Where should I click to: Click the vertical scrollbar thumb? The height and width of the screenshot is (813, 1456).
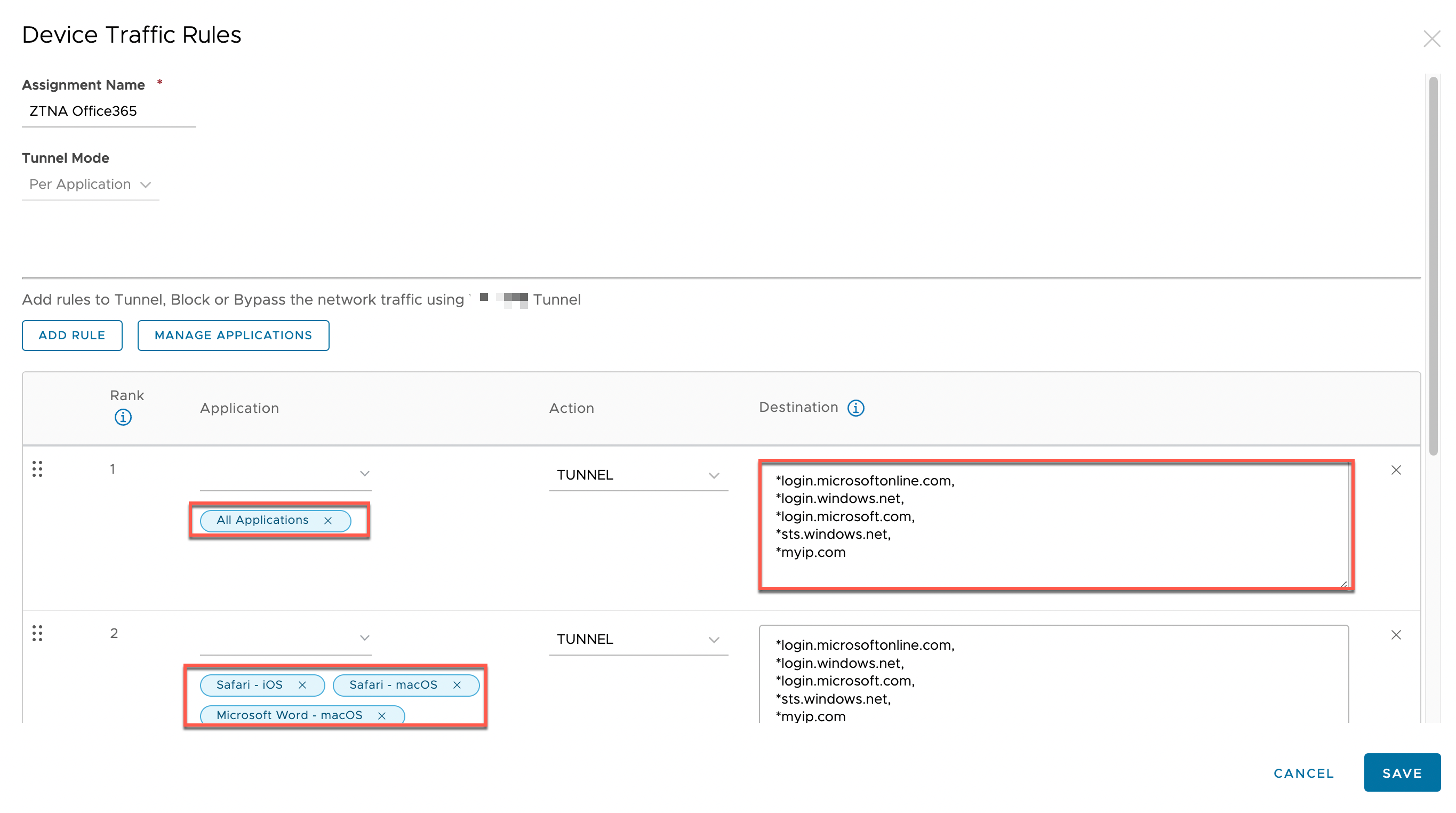pos(1433,266)
